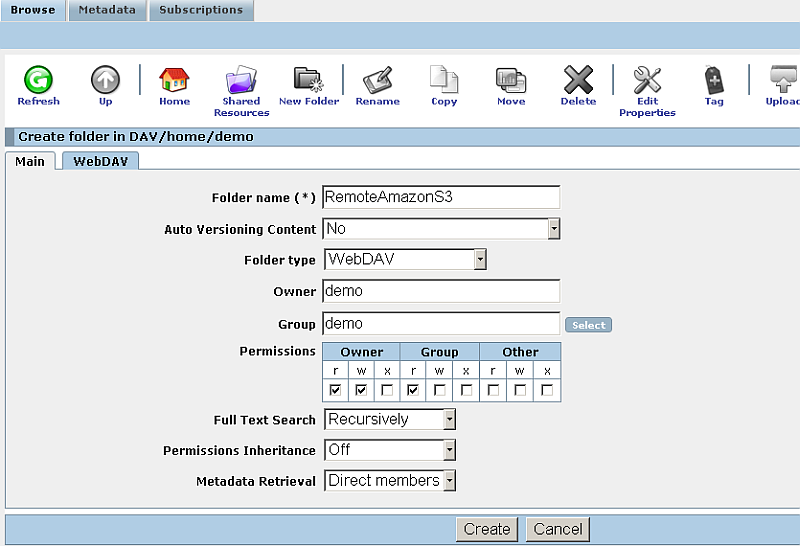Image resolution: width=800 pixels, height=546 pixels.
Task: Enable Group write permission checkbox
Action: coord(440,391)
